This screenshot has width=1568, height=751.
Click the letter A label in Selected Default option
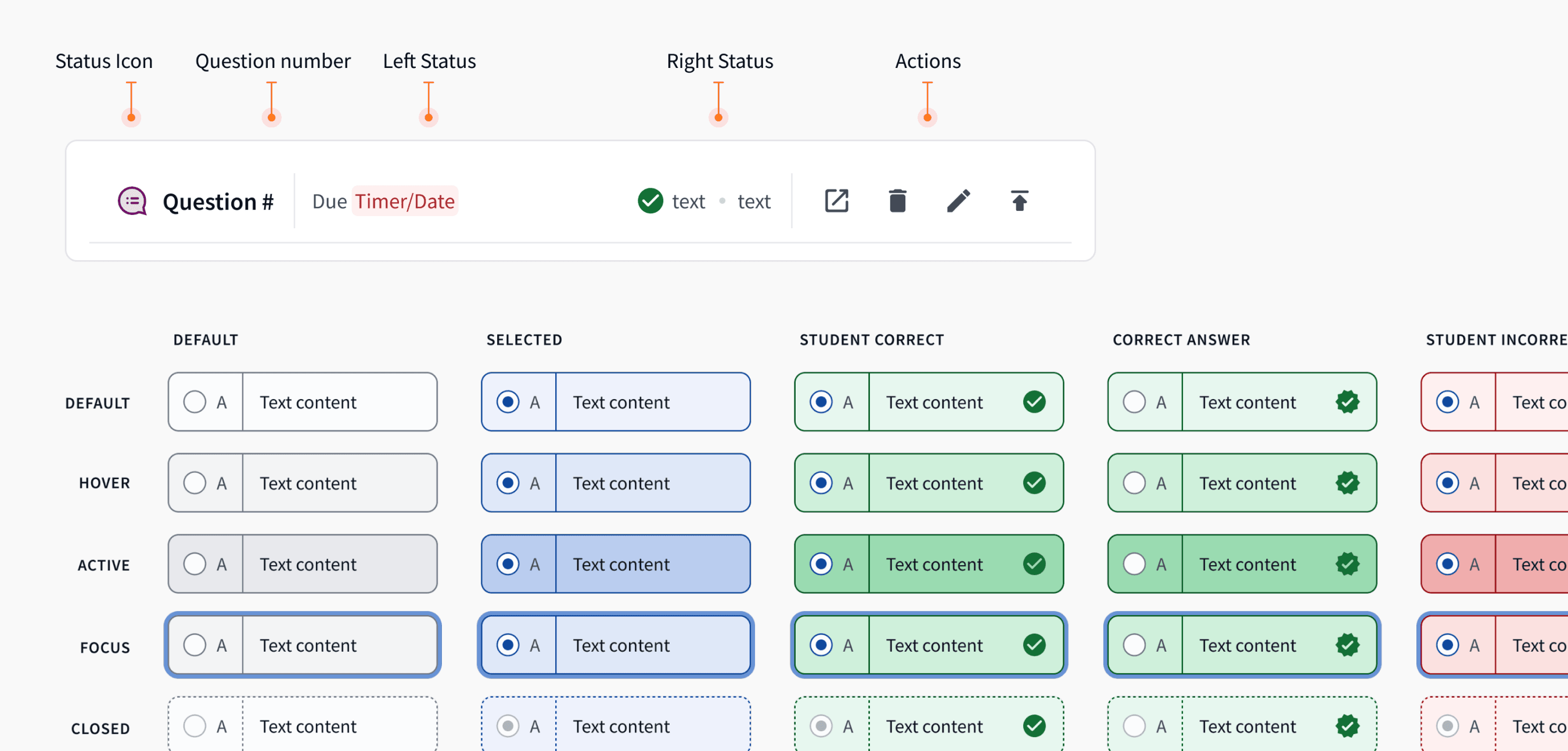534,402
